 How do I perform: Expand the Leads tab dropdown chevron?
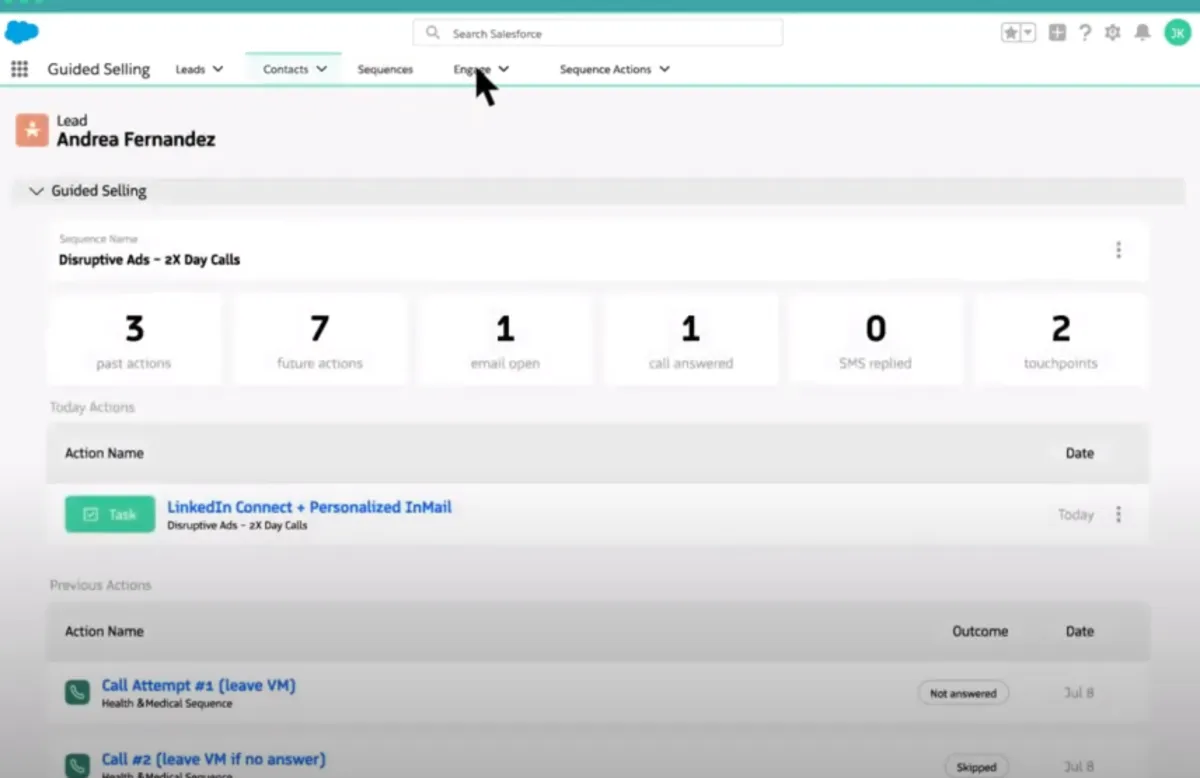[218, 69]
